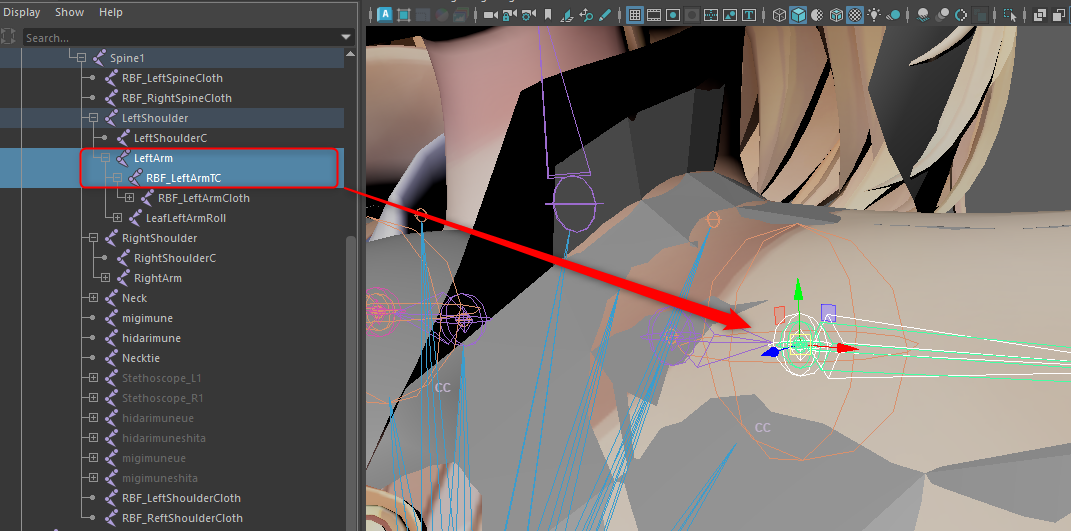The width and height of the screenshot is (1071, 531).
Task: Expand the Neck node
Action: (94, 298)
